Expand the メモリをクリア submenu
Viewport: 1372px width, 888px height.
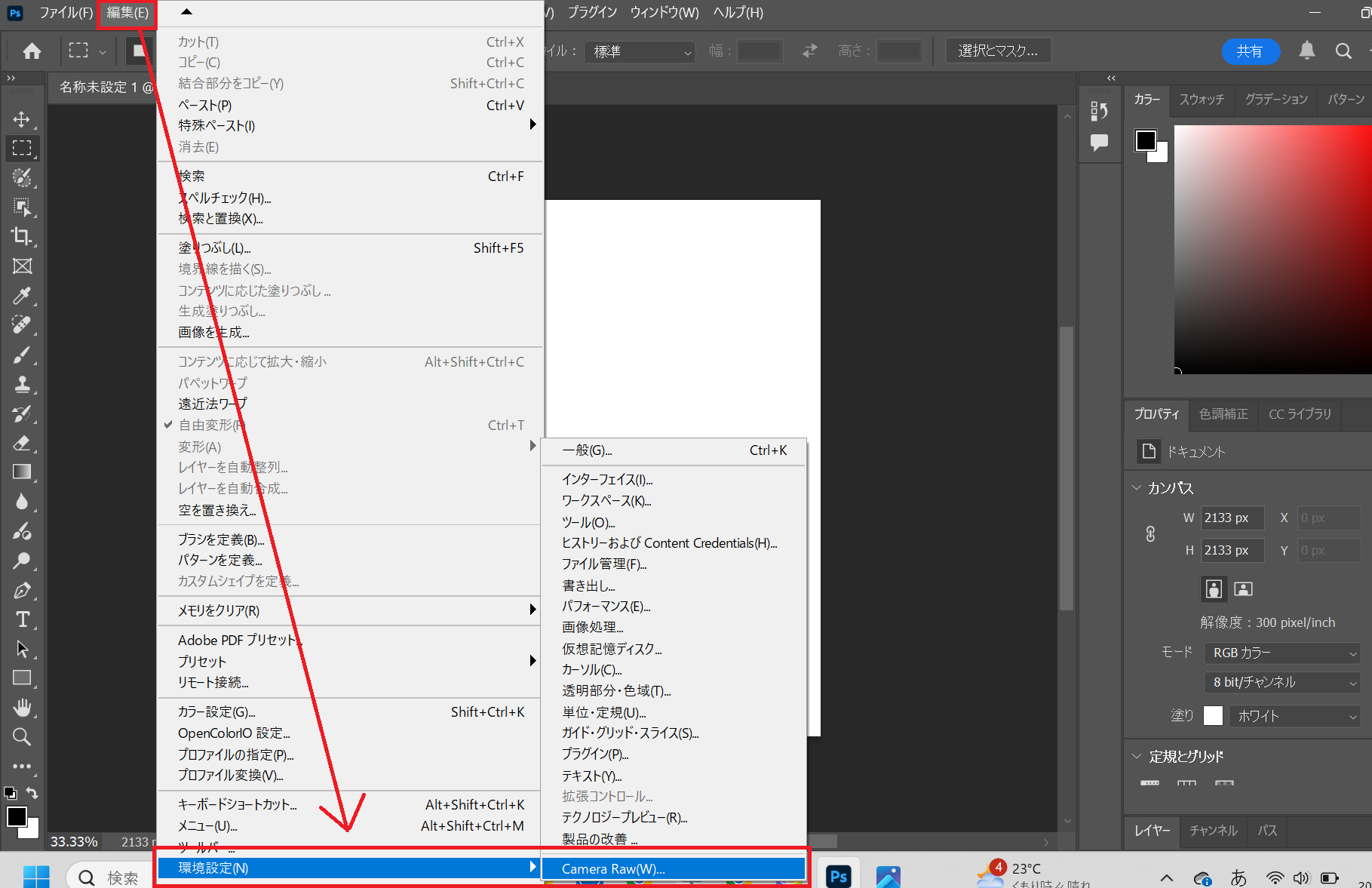pos(349,610)
